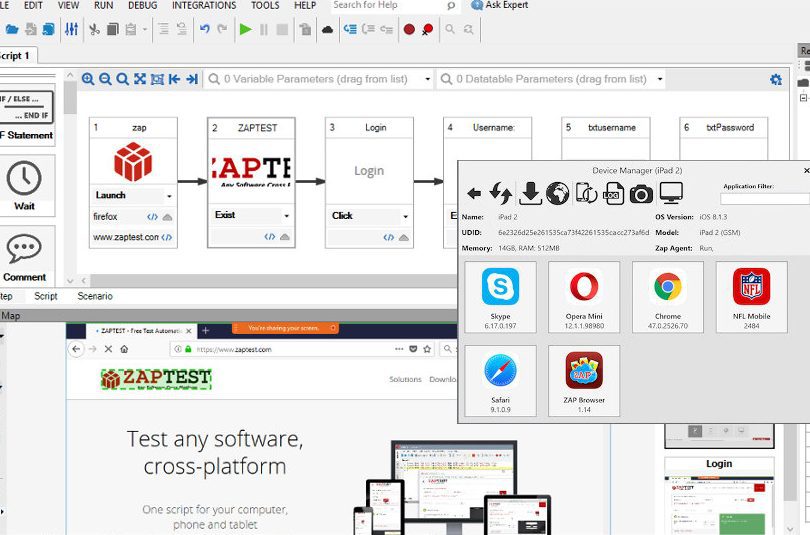This screenshot has width=810, height=535.
Task: Open the Exist action dropdown in step 2
Action: pos(287,216)
